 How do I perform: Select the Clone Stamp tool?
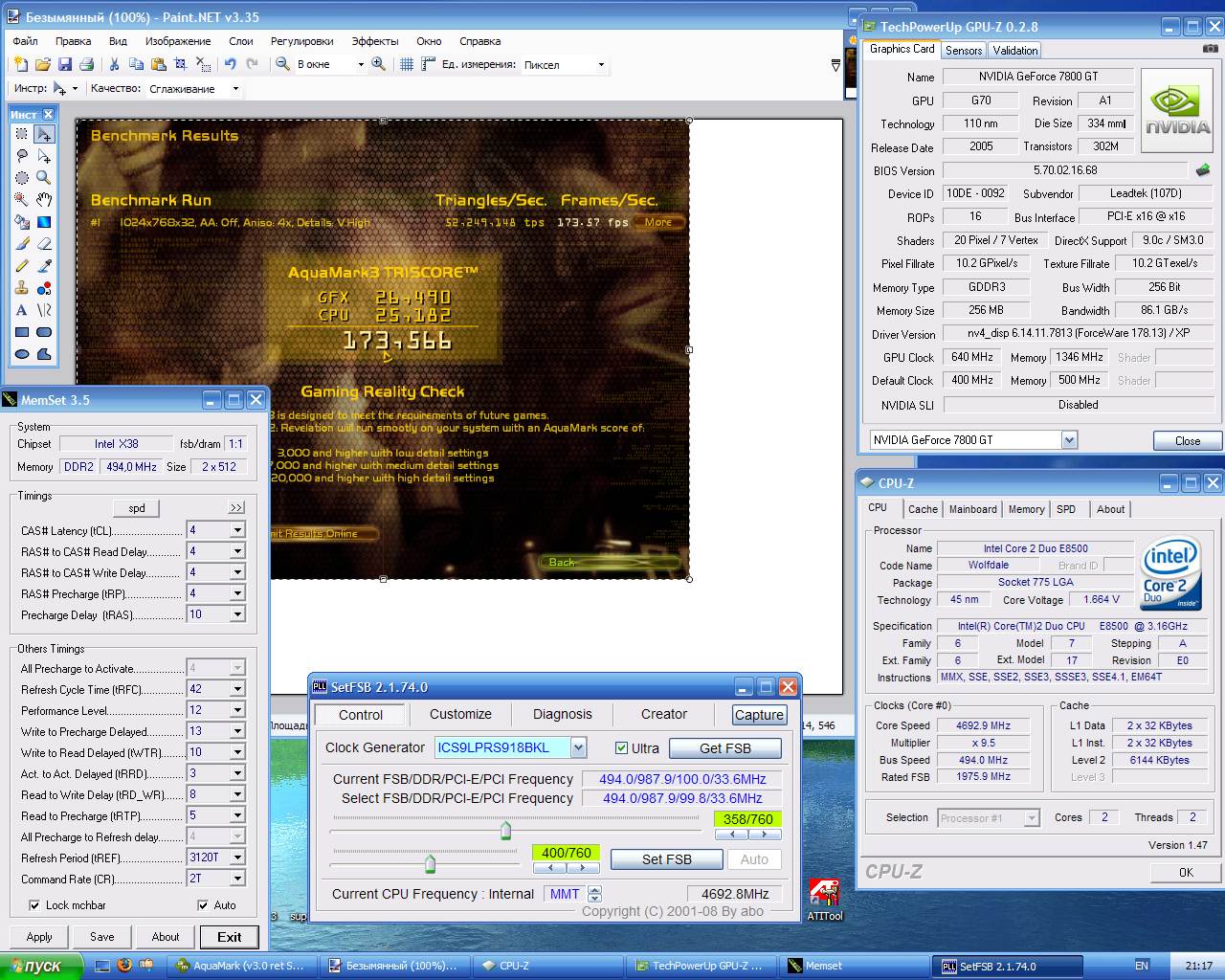[21, 288]
